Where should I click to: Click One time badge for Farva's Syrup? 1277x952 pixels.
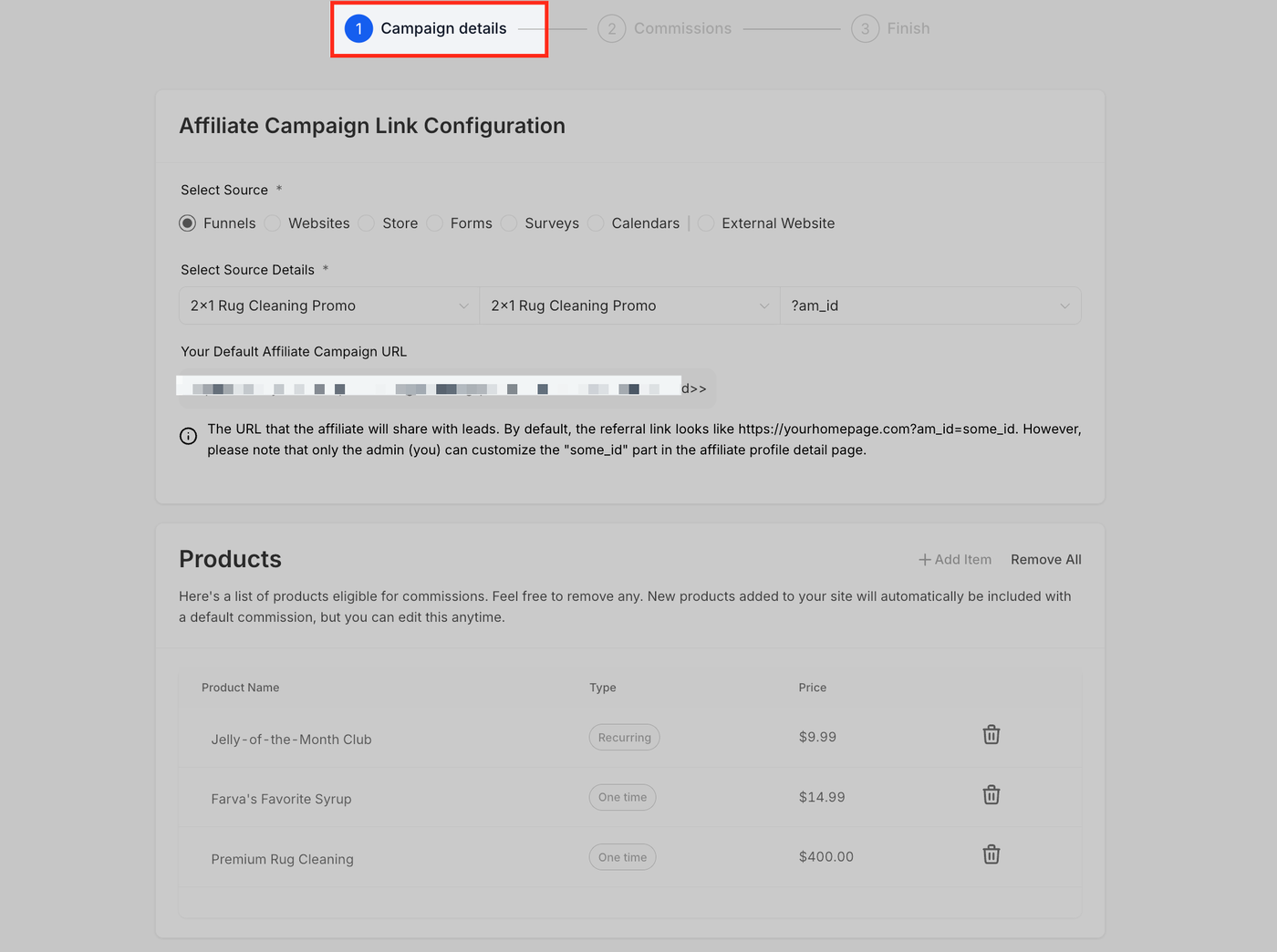623,797
